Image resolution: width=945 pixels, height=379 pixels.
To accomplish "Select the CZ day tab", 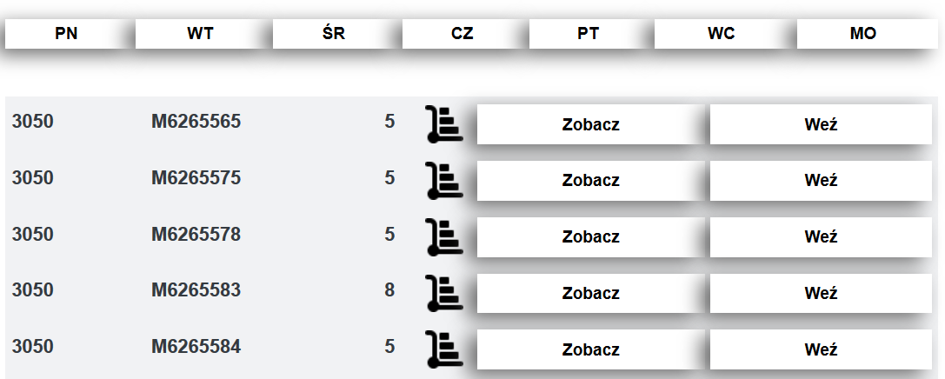I will pos(462,34).
